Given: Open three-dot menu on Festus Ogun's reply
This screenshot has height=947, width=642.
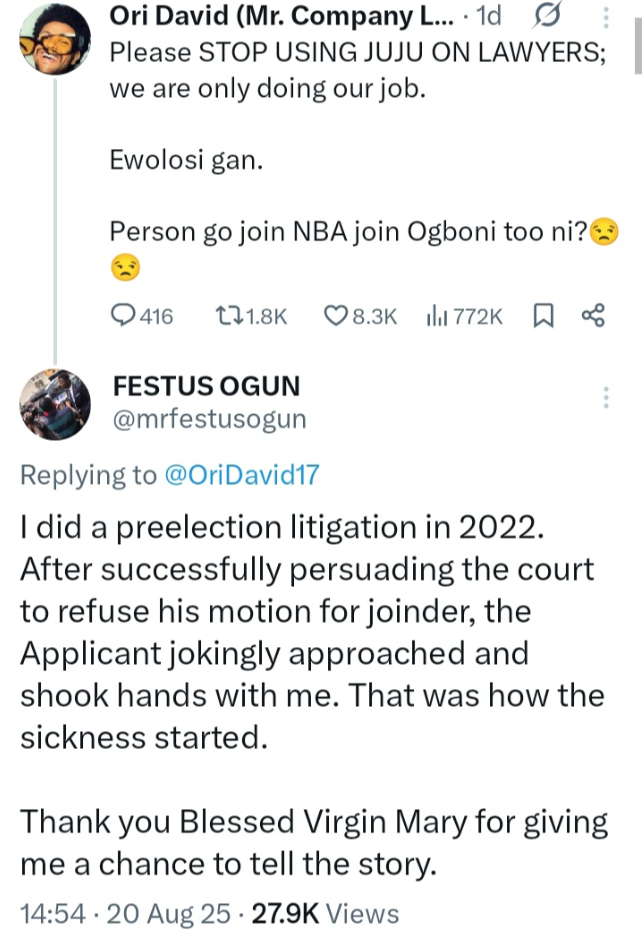Looking at the screenshot, I should tap(606, 397).
